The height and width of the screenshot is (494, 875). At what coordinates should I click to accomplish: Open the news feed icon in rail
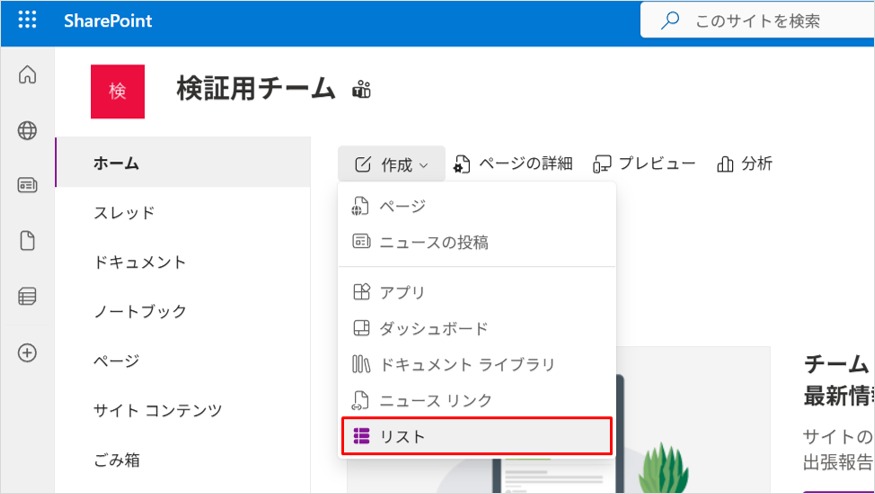click(27, 185)
